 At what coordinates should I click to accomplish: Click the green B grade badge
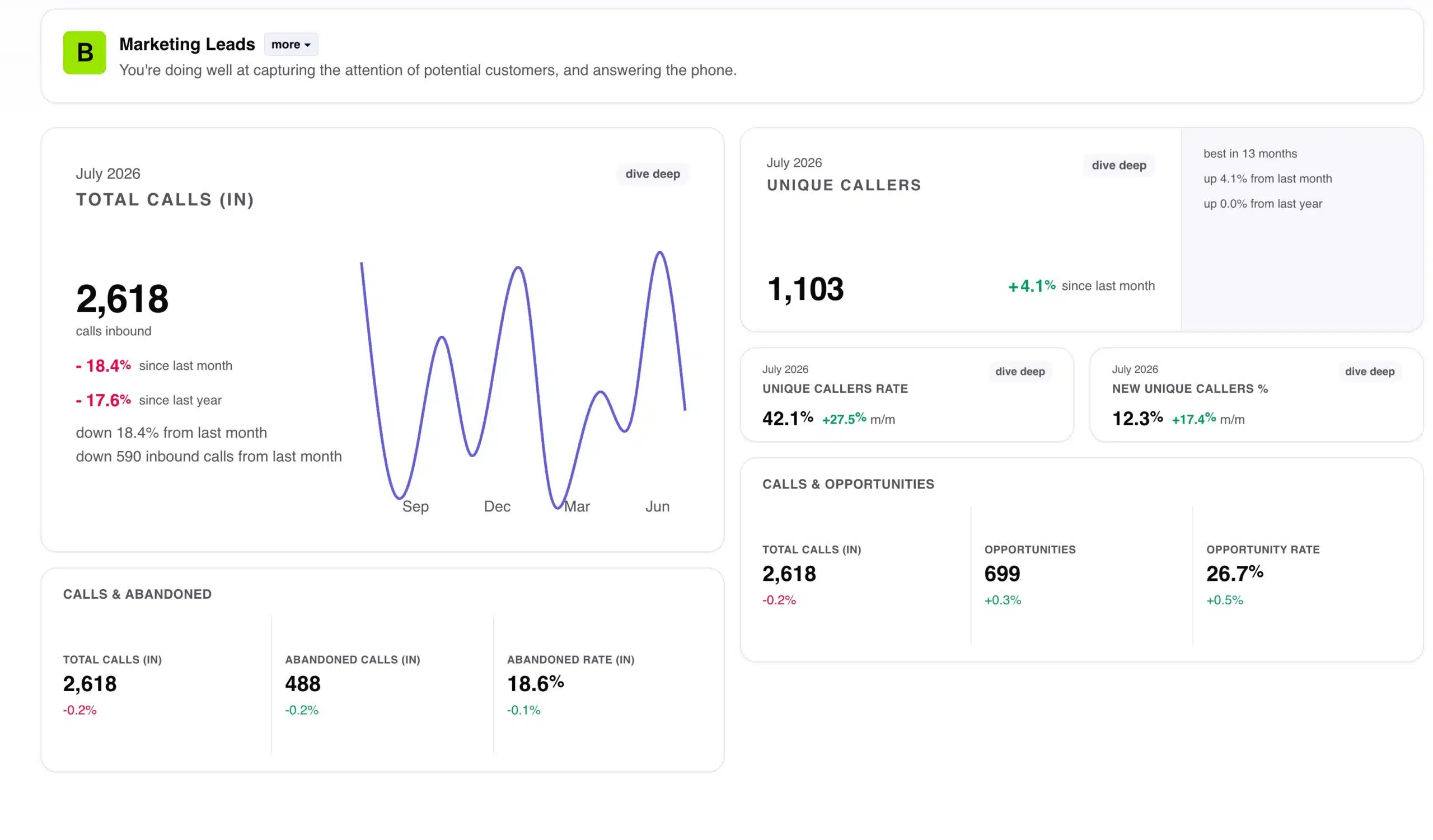[84, 52]
